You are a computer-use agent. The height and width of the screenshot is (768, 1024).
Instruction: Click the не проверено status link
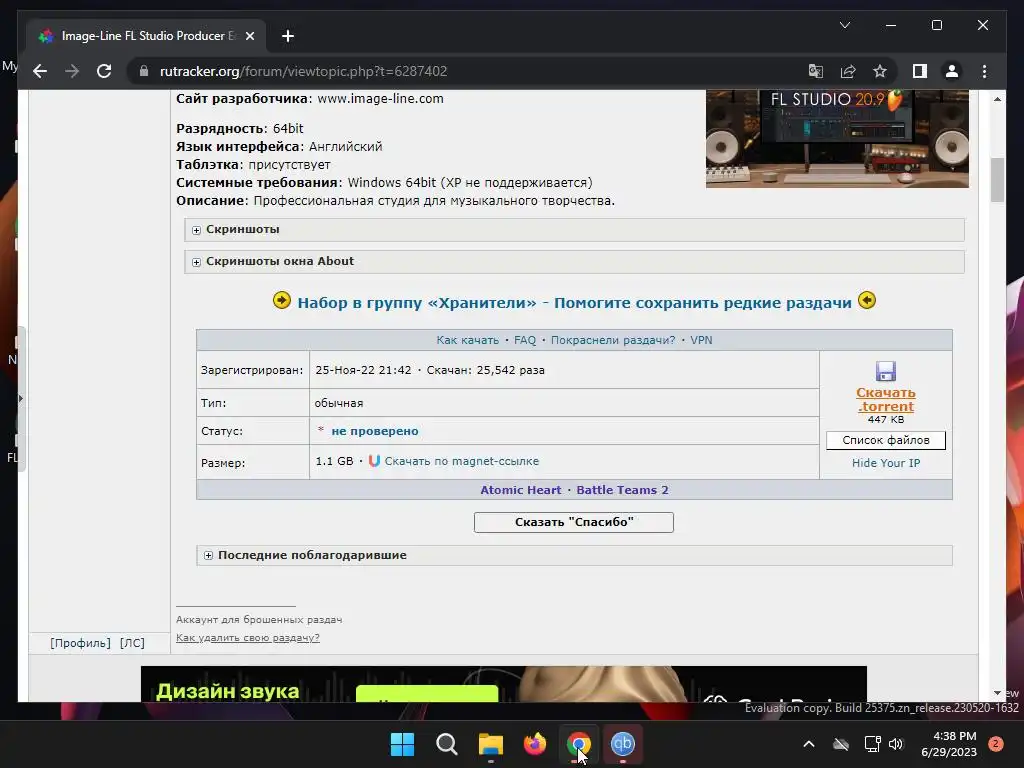coord(375,431)
